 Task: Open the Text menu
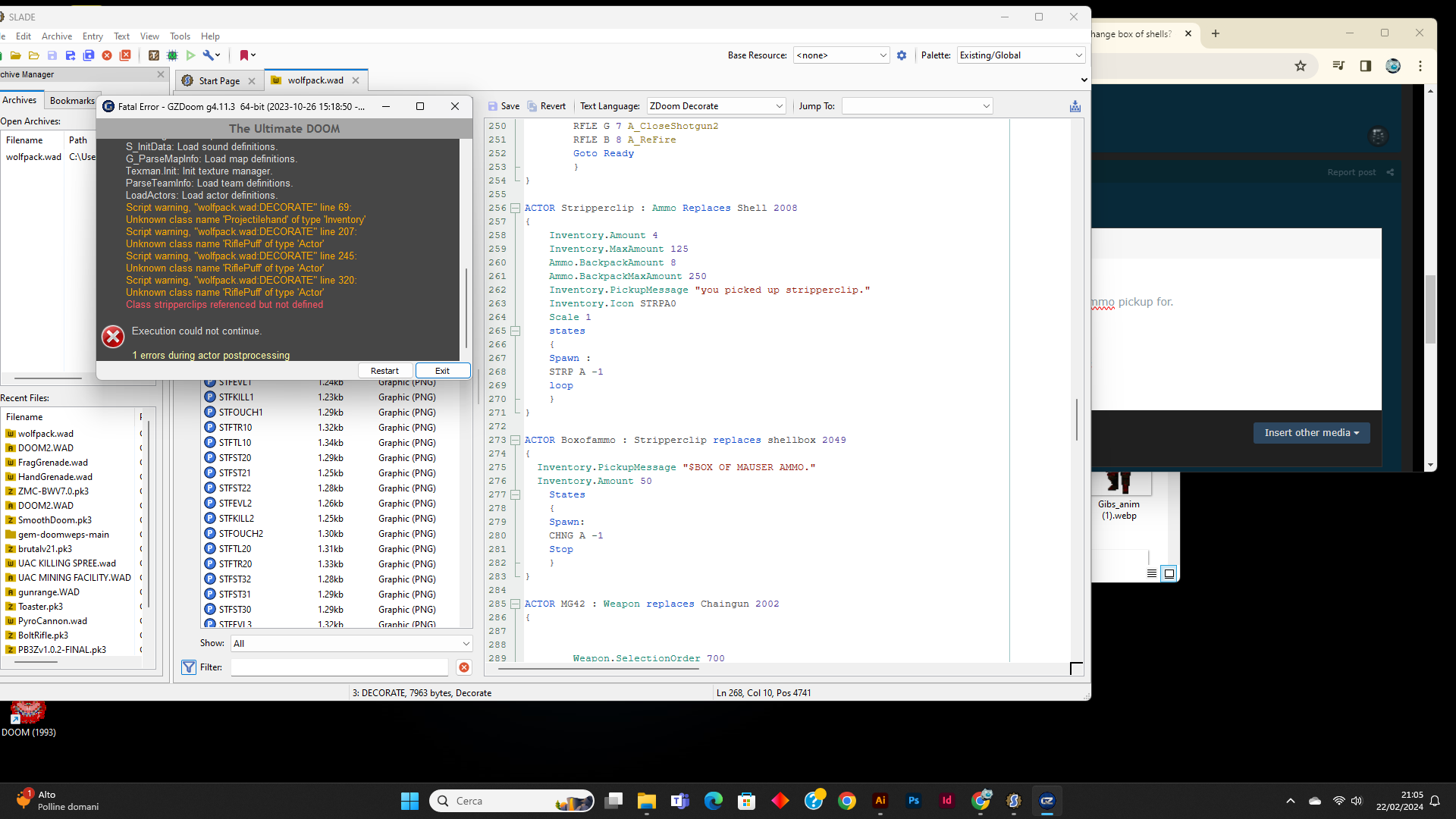[x=121, y=36]
